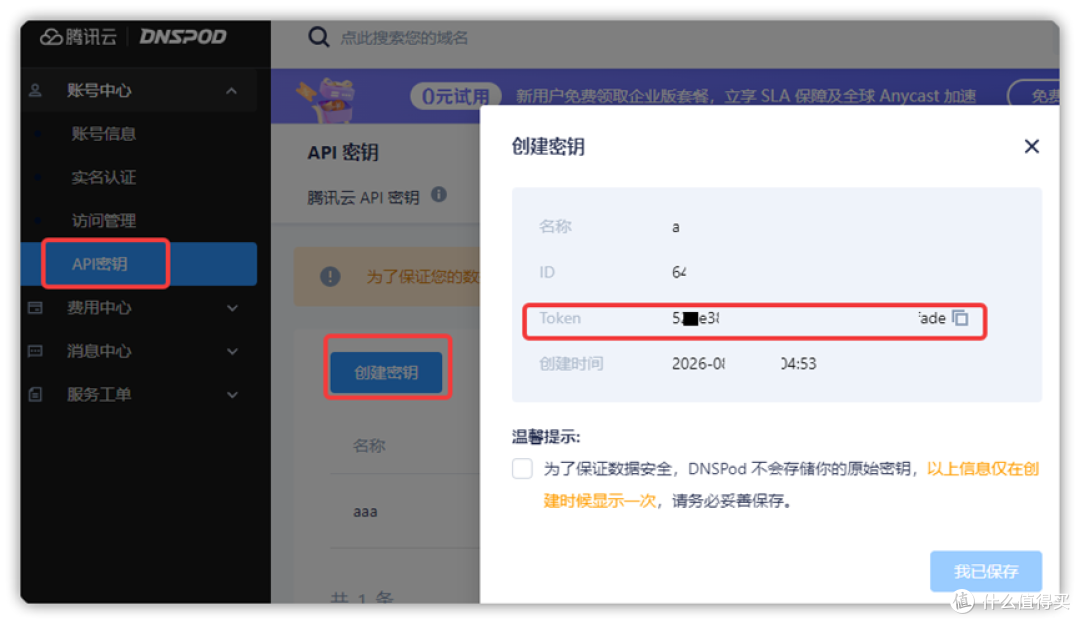This screenshot has height=624, width=1080.
Task: Open the 费用中心 menu label
Action: pos(99,308)
